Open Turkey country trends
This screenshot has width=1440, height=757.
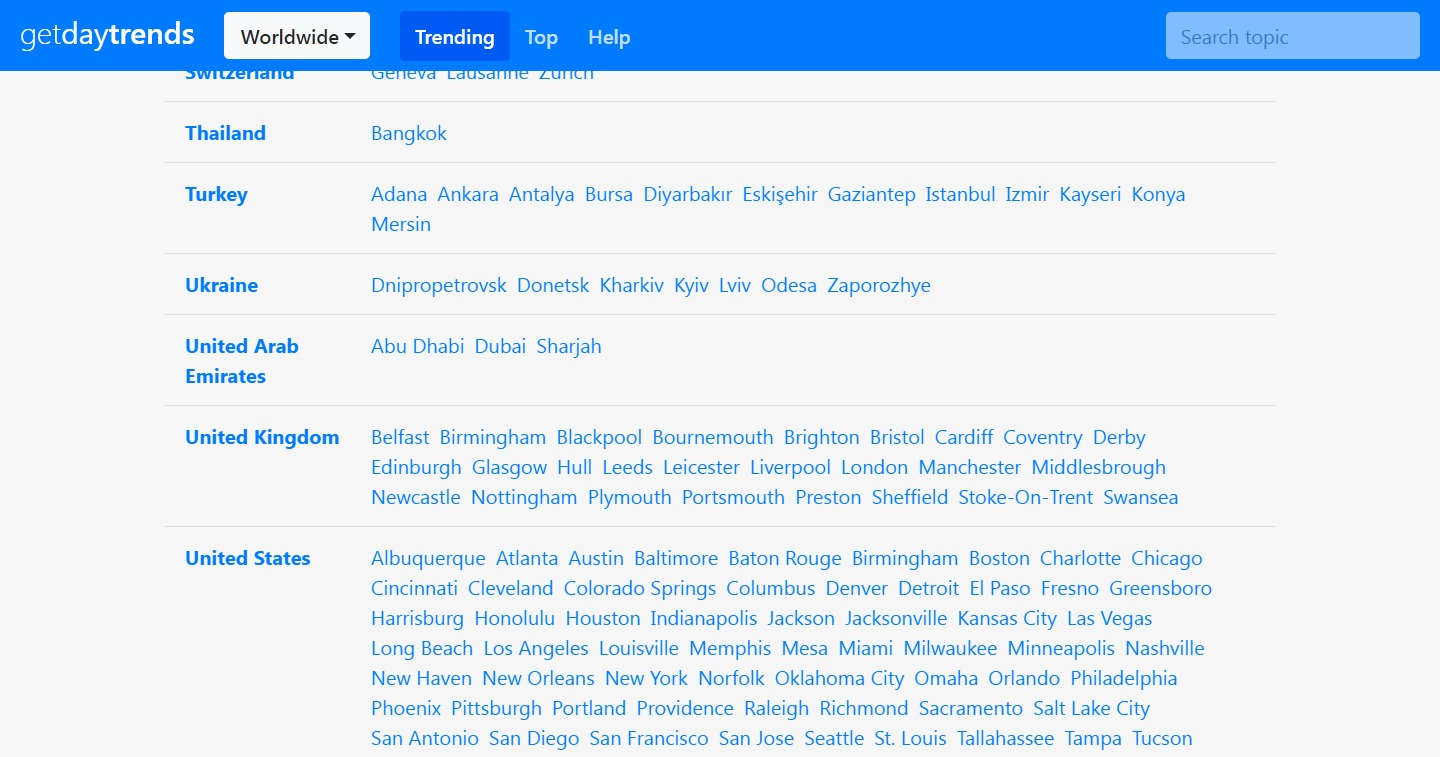pyautogui.click(x=216, y=194)
